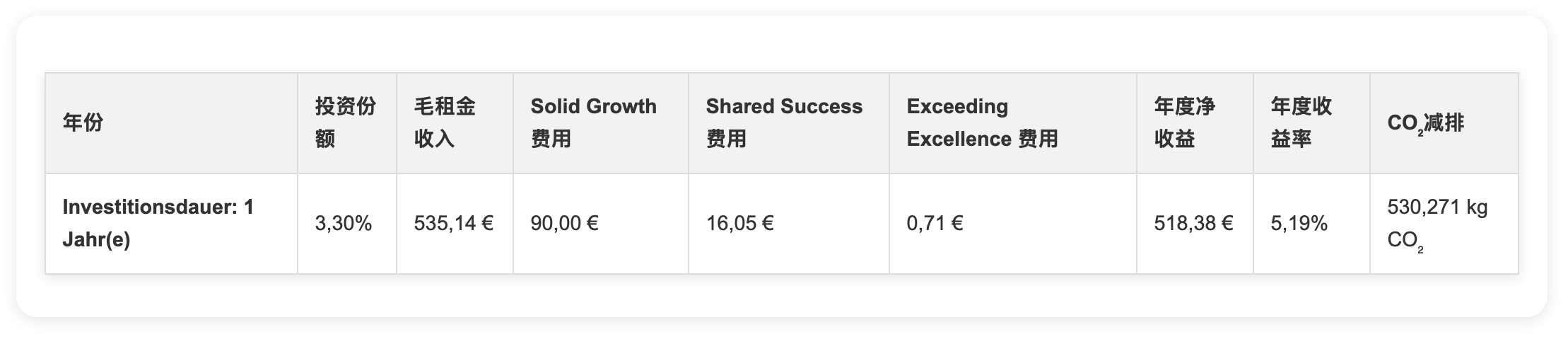The height and width of the screenshot is (337, 1568).
Task: Click the 5,19% annual yield cell
Action: coord(1299,224)
